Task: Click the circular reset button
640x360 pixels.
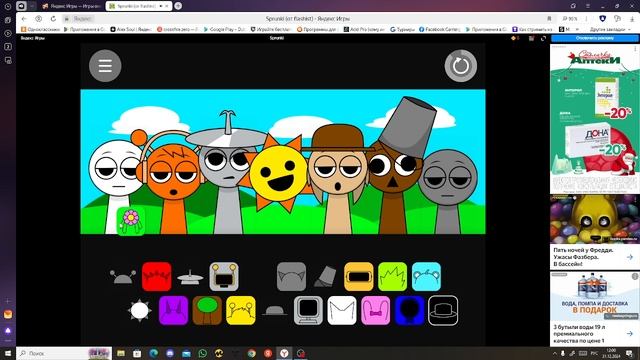Action: (x=461, y=66)
